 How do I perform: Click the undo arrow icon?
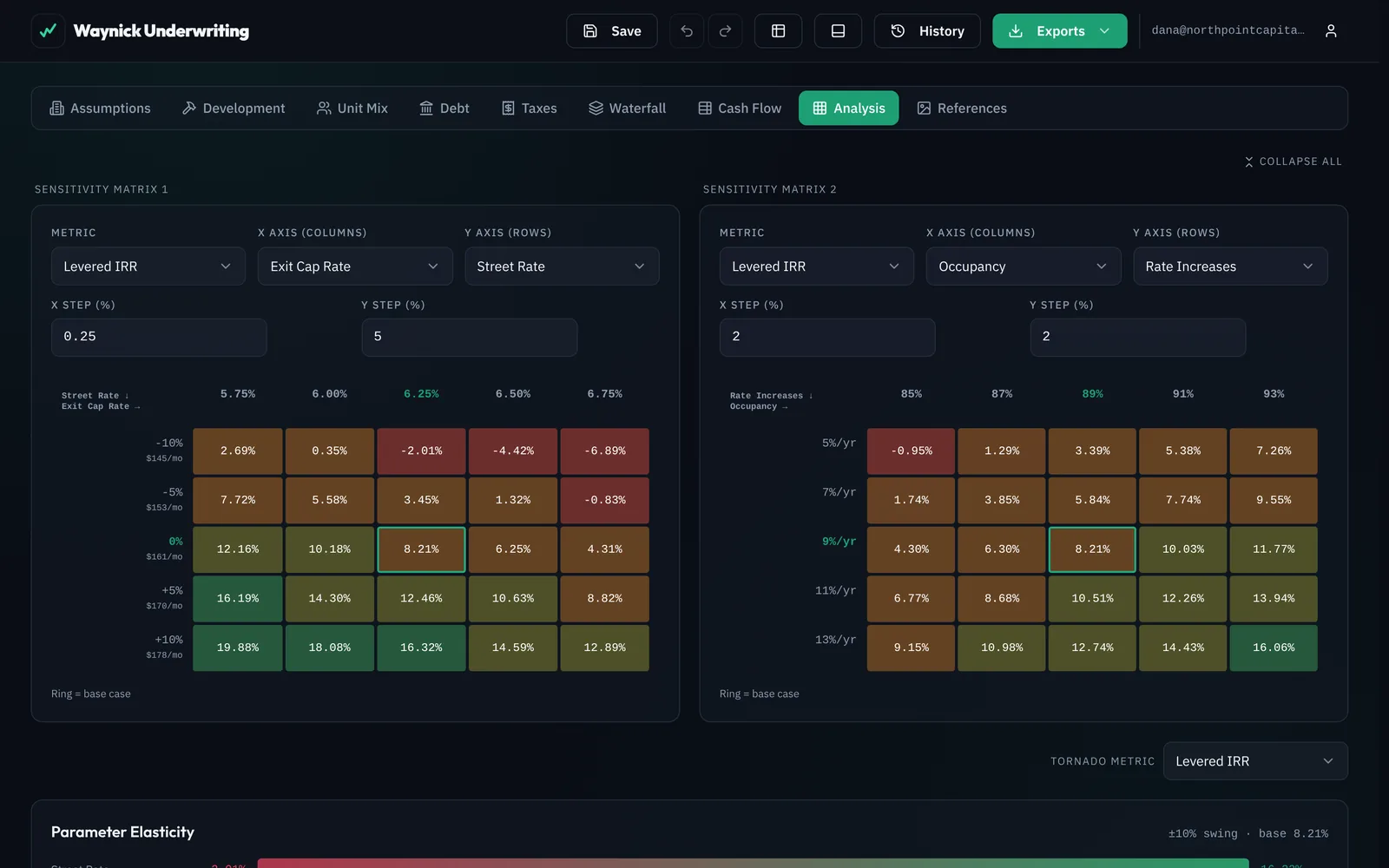coord(687,30)
